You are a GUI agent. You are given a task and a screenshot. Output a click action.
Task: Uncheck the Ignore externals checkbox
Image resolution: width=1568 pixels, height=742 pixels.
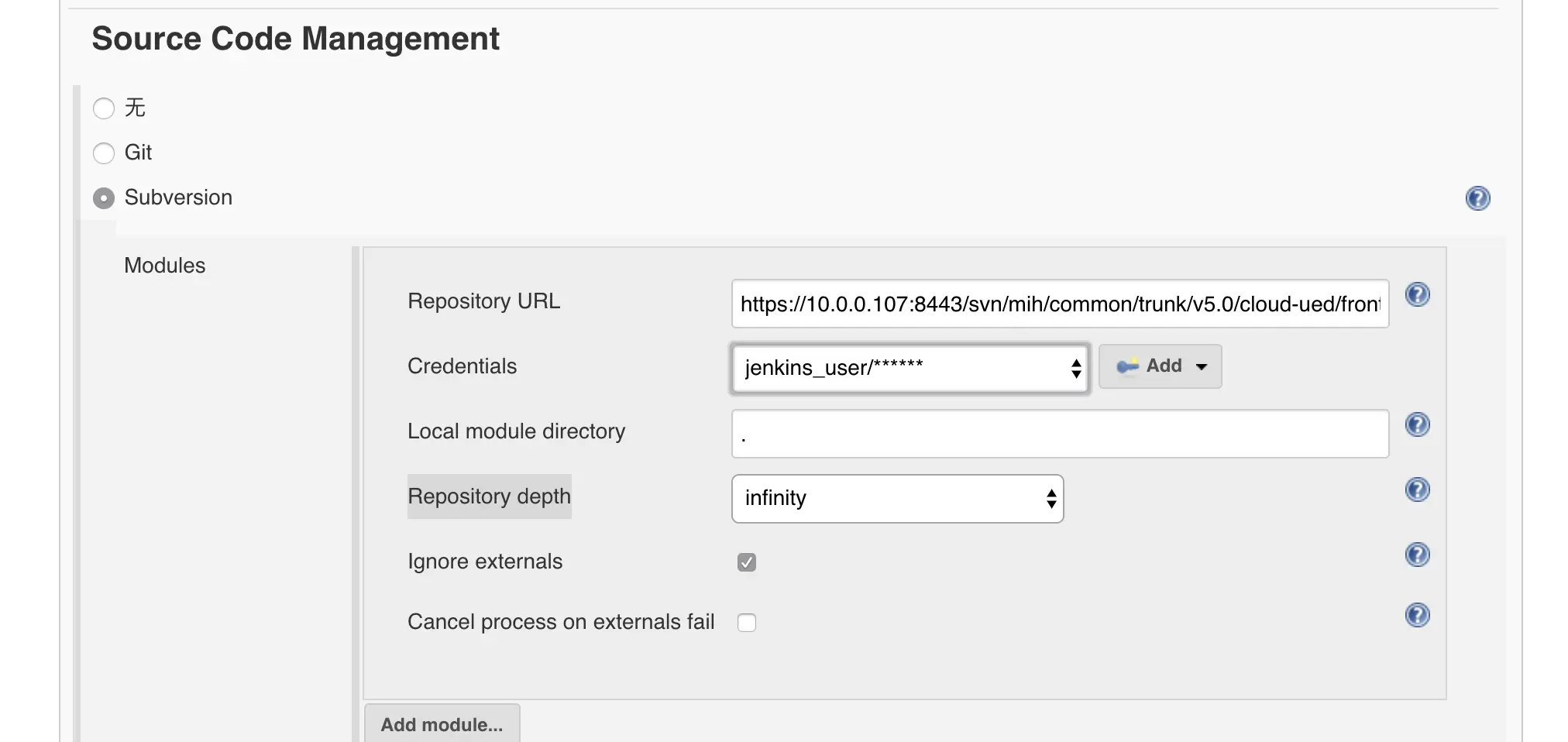pyautogui.click(x=747, y=562)
